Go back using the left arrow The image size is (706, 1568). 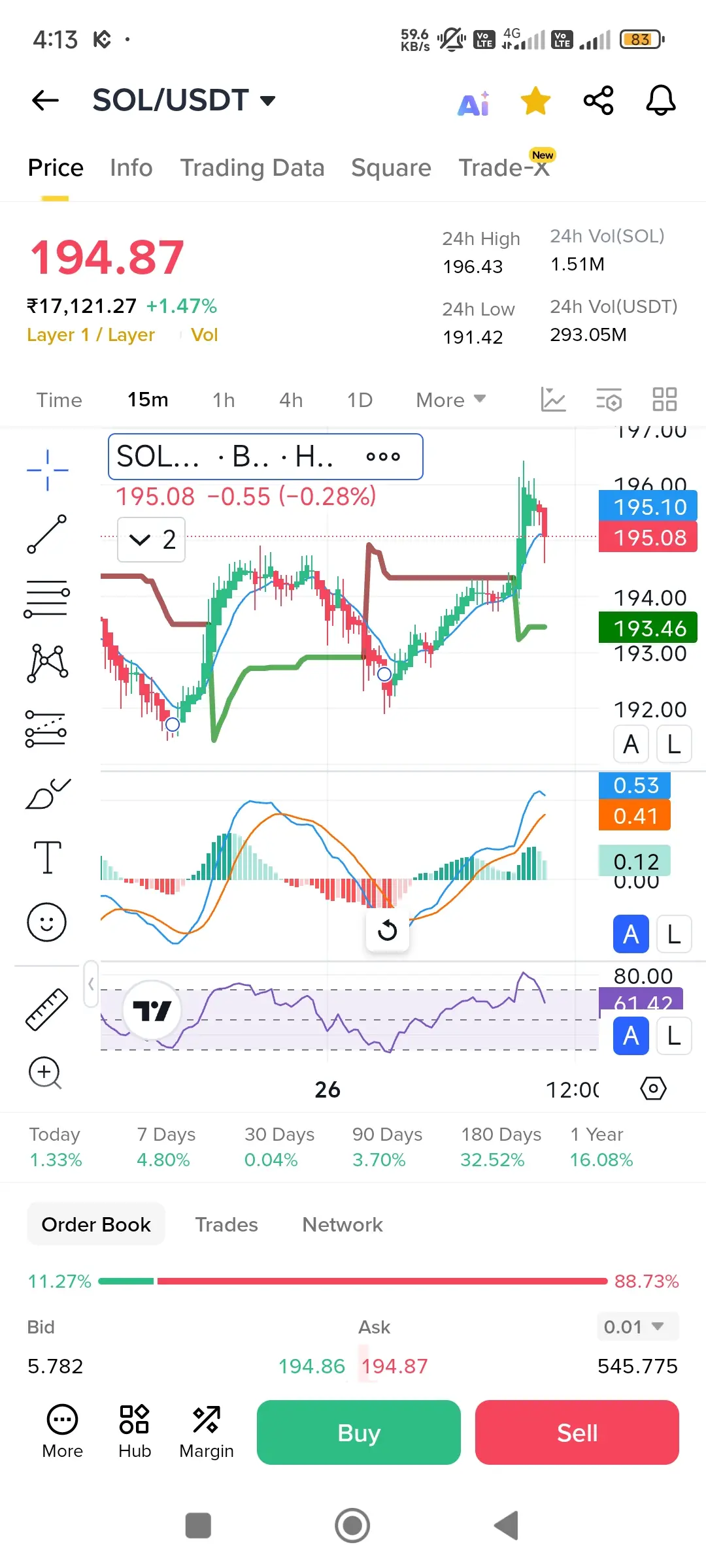click(x=45, y=101)
